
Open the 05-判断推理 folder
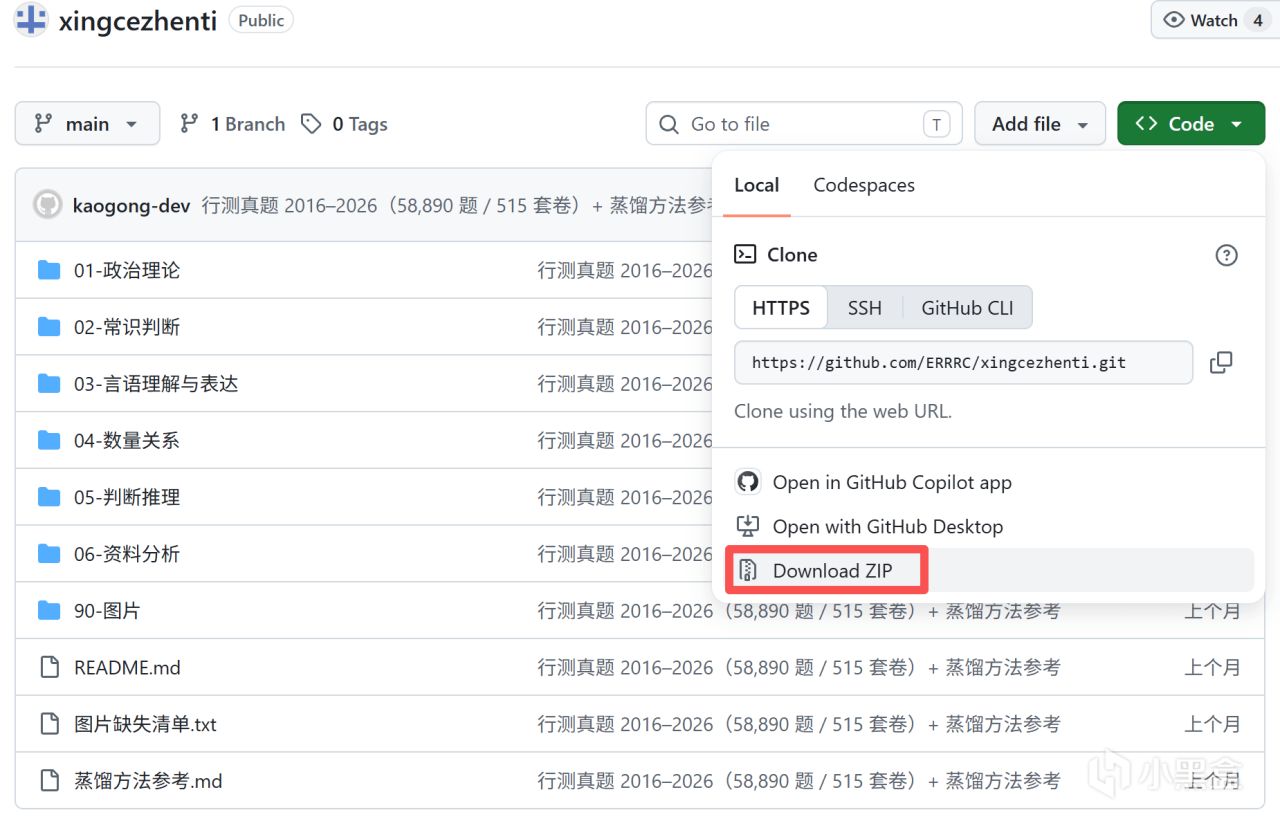[x=127, y=497]
